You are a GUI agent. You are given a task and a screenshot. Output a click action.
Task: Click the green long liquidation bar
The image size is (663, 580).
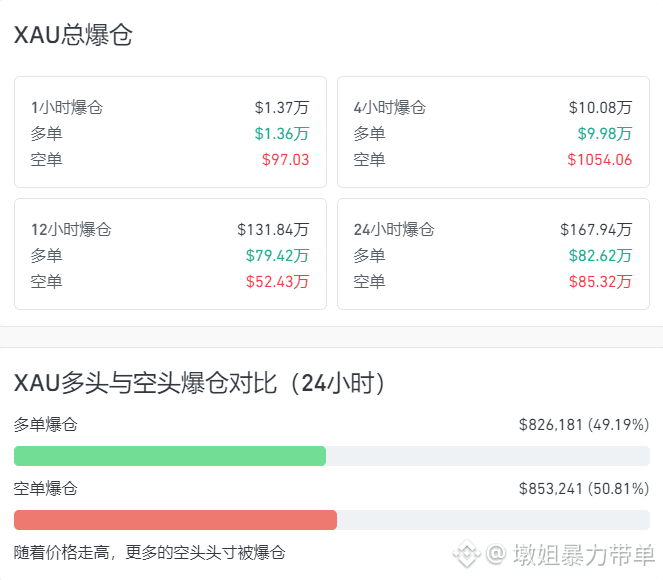click(x=170, y=456)
